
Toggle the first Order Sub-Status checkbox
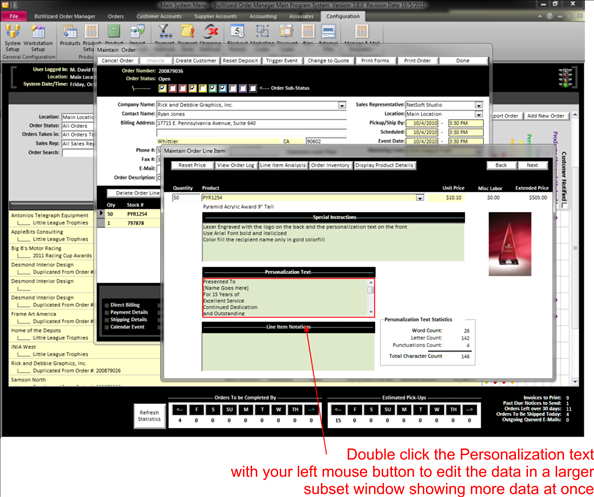point(162,88)
